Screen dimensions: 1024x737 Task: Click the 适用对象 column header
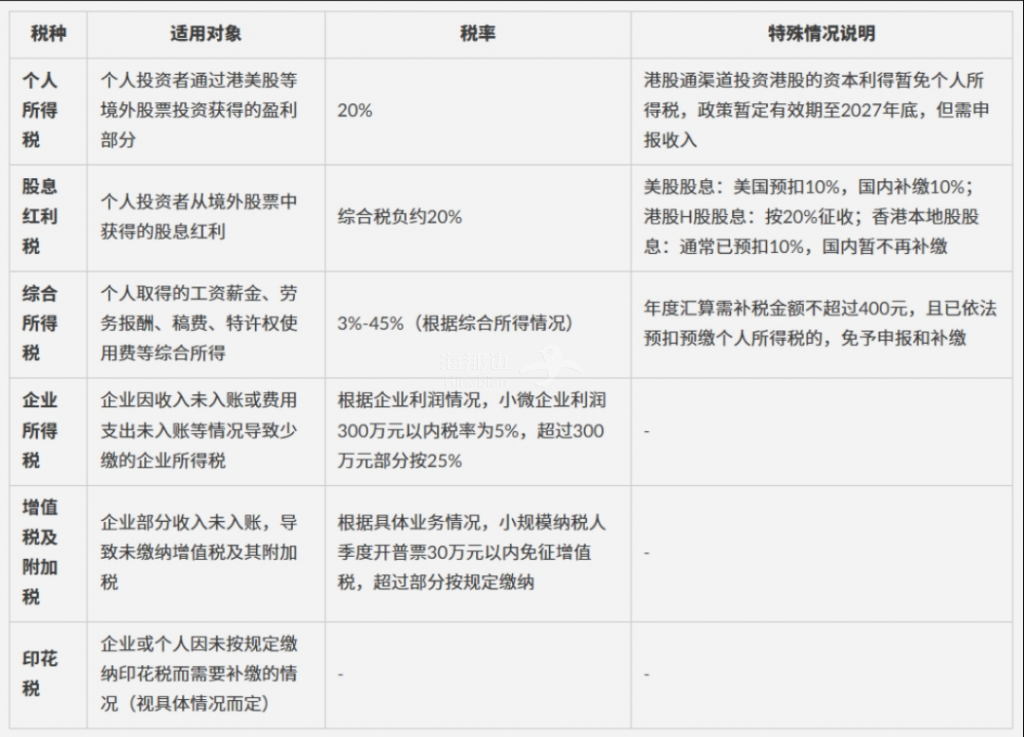(x=205, y=33)
